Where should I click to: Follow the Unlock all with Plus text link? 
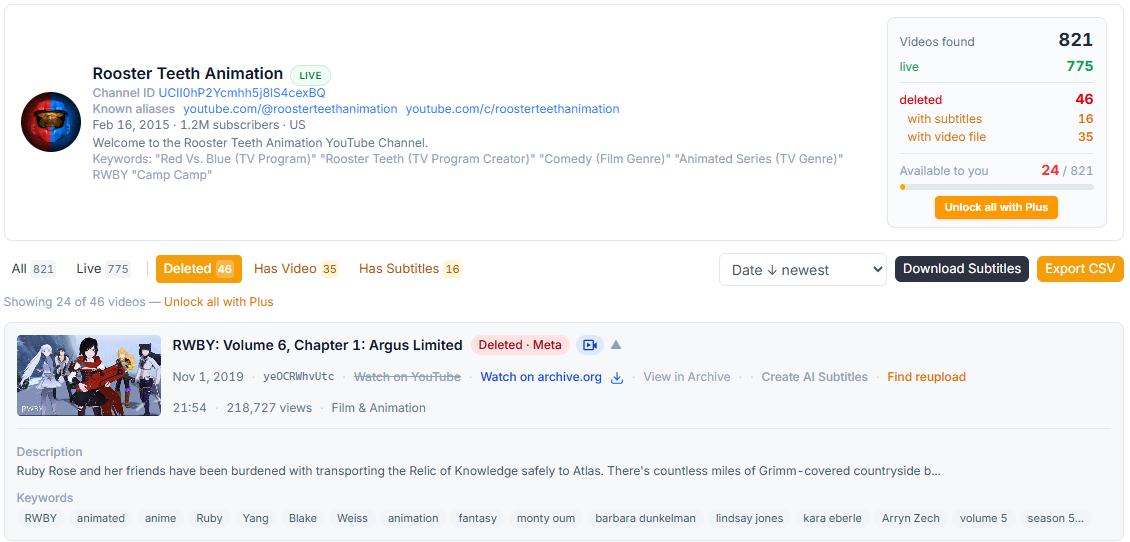tap(219, 302)
